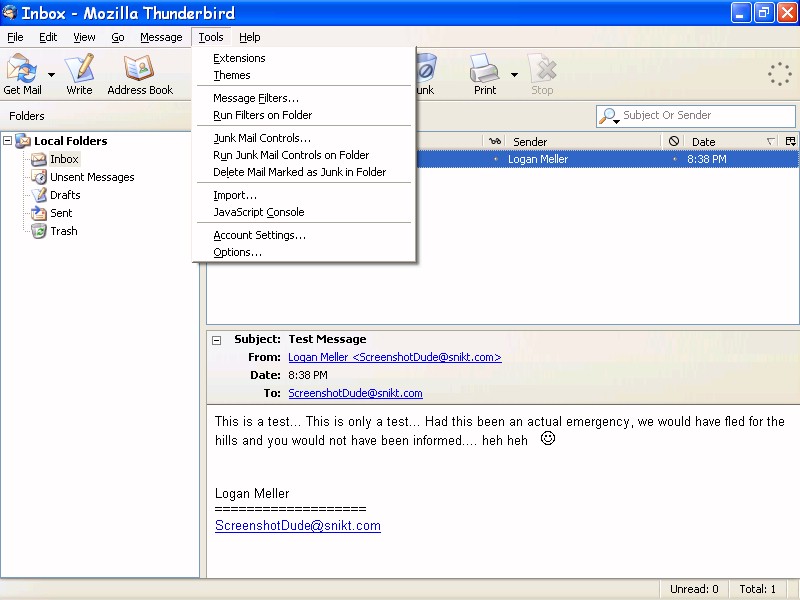Open Message Filters from the menu

304,98
